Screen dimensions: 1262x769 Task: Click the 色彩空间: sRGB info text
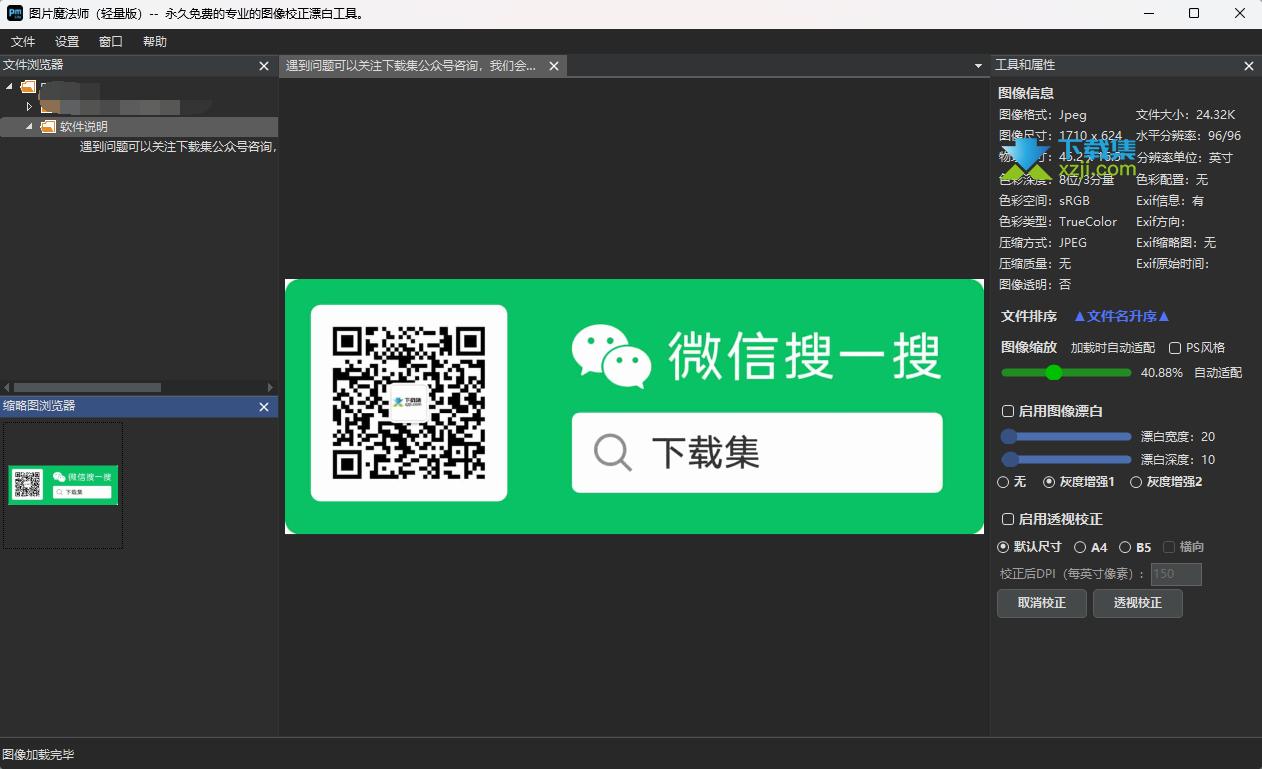(1044, 201)
